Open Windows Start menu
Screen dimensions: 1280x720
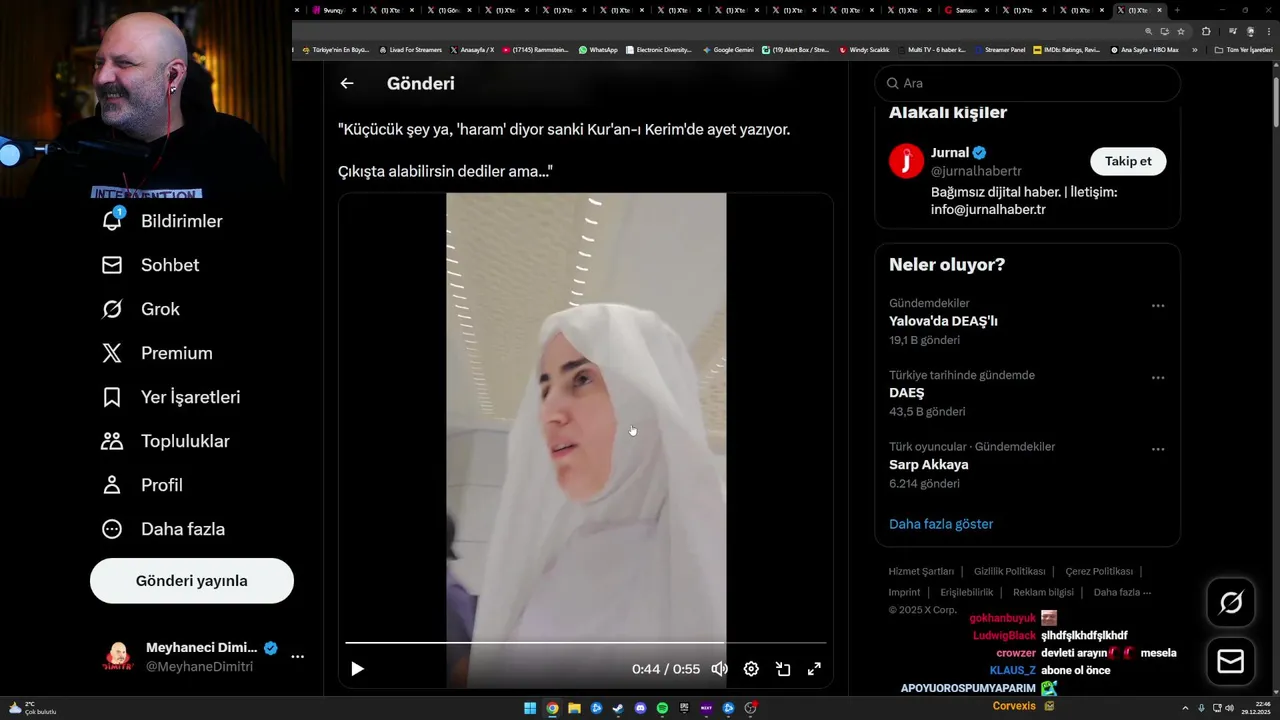(530, 709)
